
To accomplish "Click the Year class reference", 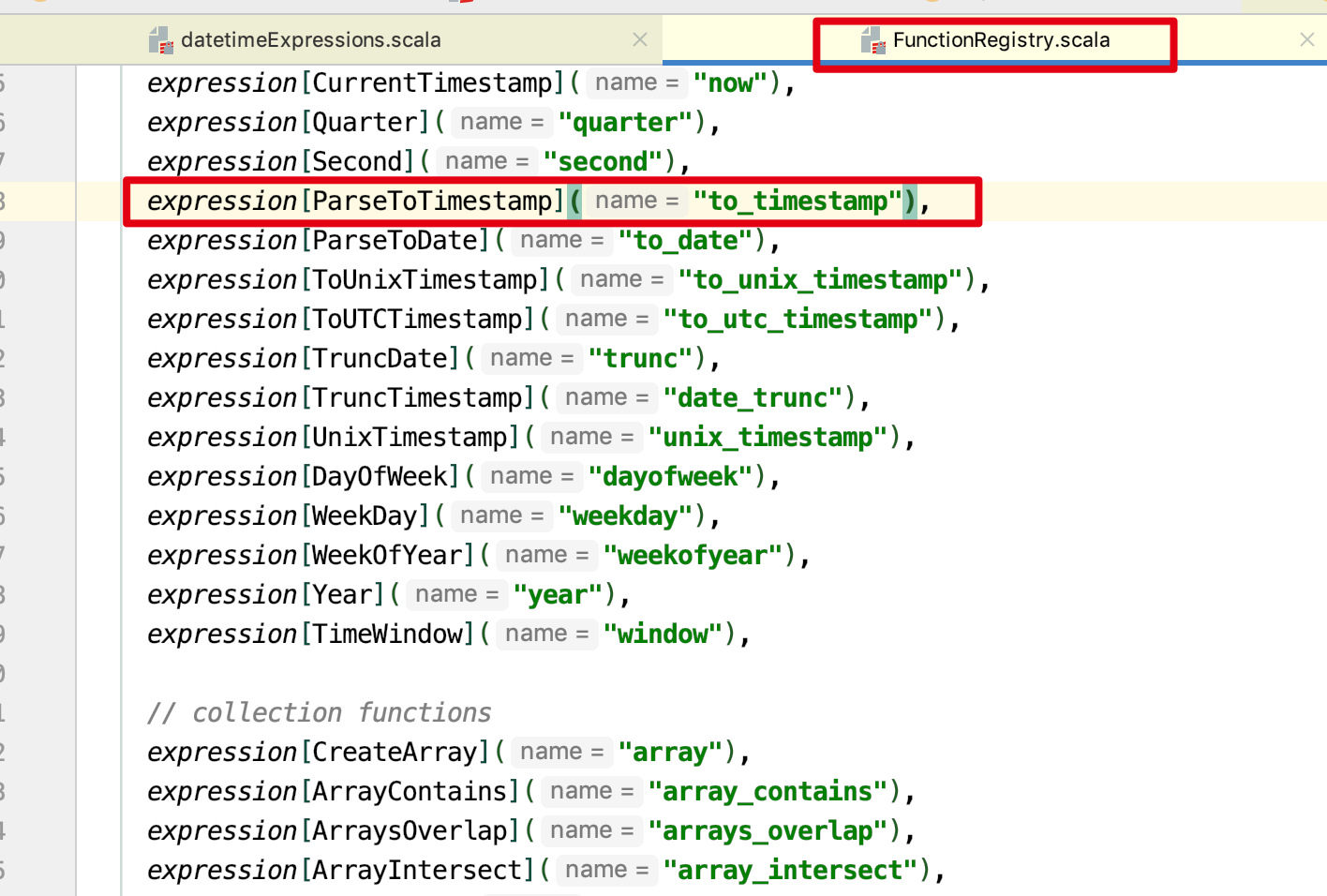I will pos(342,594).
